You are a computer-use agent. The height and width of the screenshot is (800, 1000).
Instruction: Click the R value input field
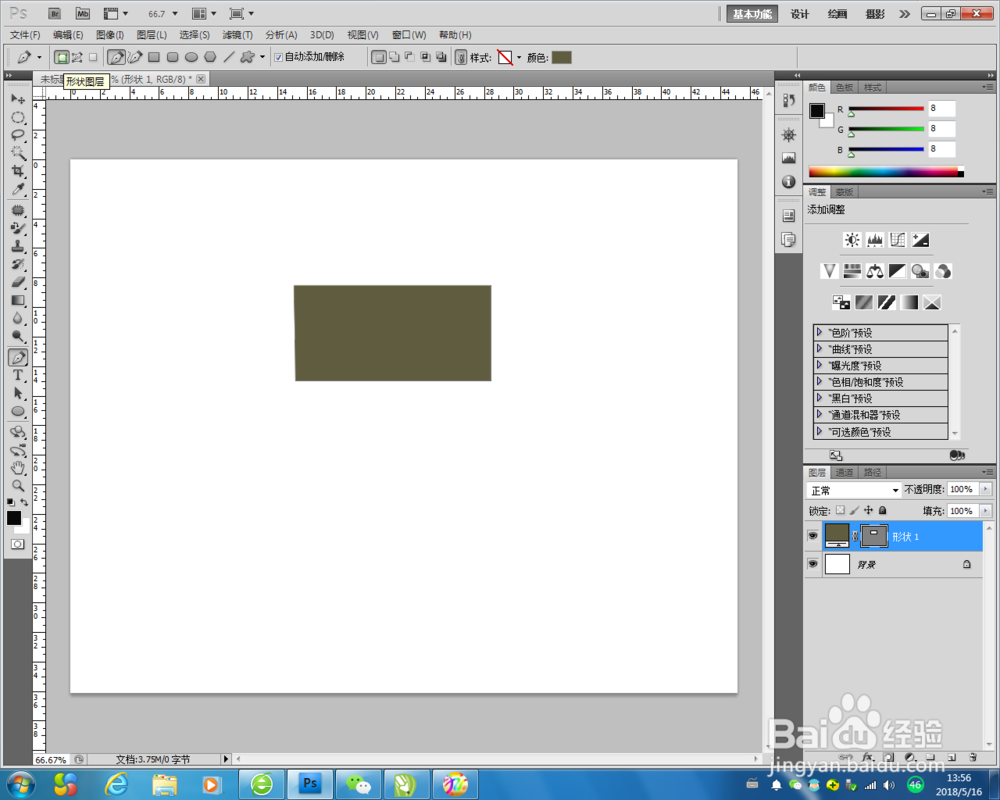tap(942, 108)
